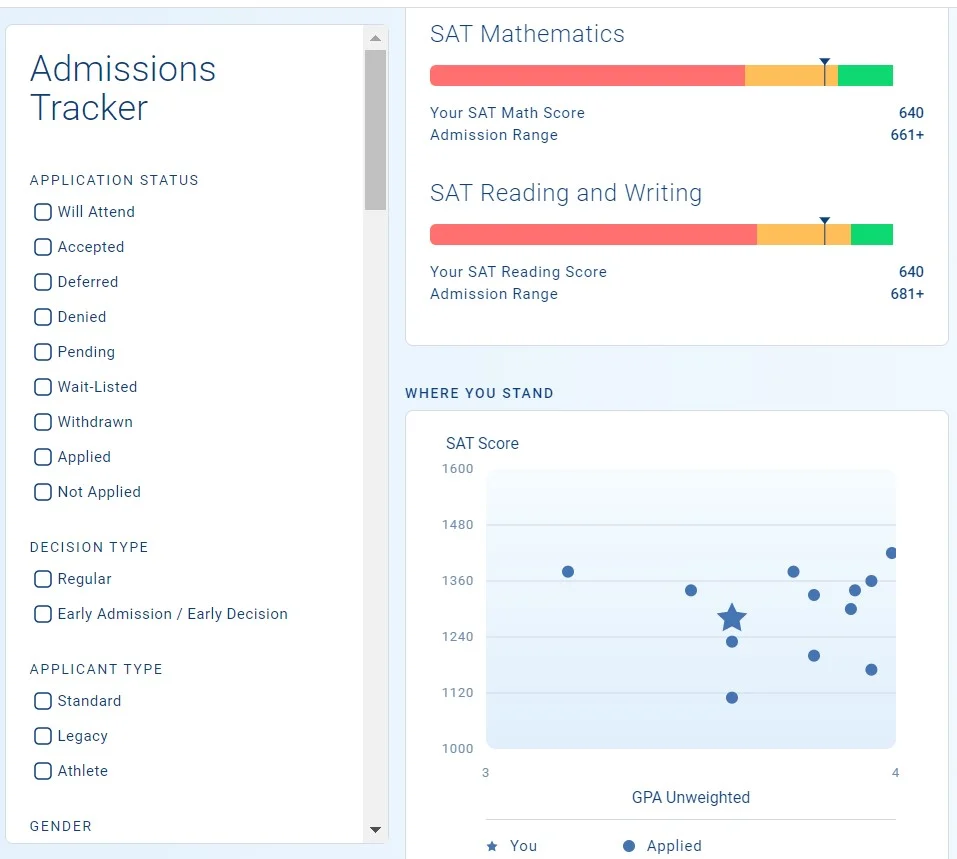
Task: Click the APPLICANT TYPE section label
Action: coord(96,669)
